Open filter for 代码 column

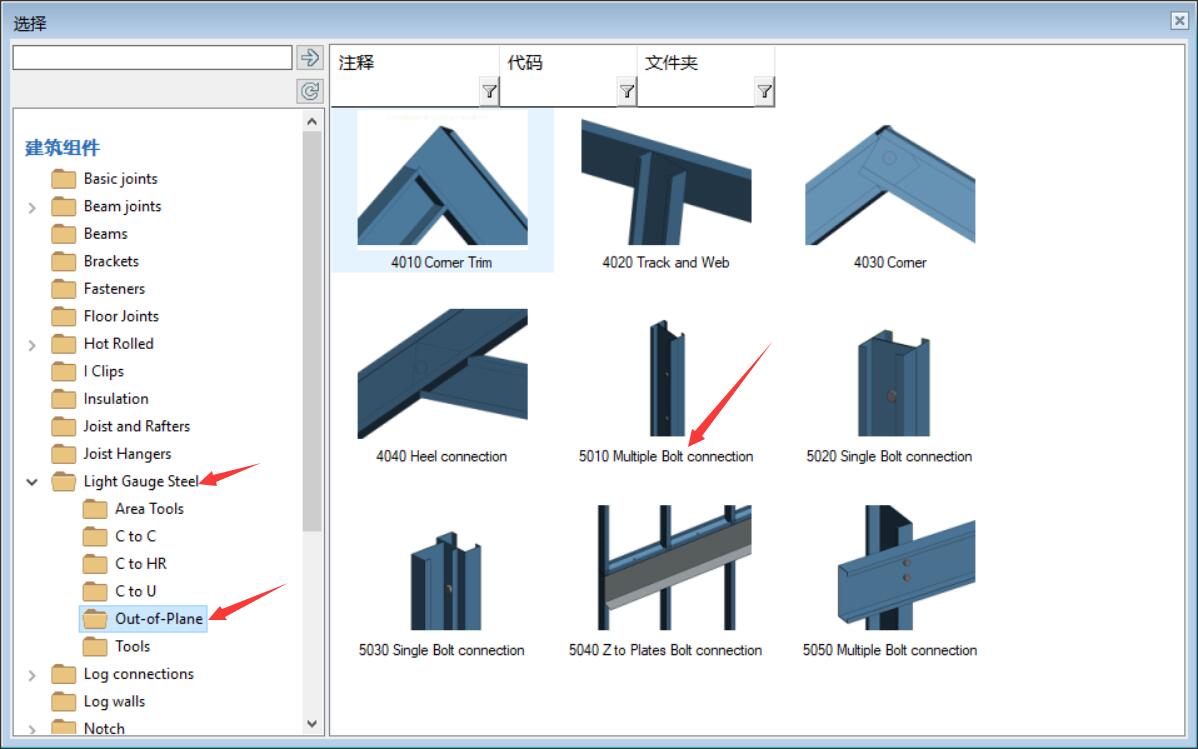click(627, 92)
